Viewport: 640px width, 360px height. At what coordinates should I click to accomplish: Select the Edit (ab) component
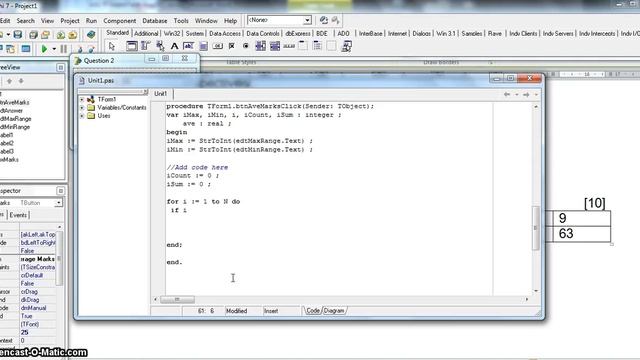click(x=189, y=46)
